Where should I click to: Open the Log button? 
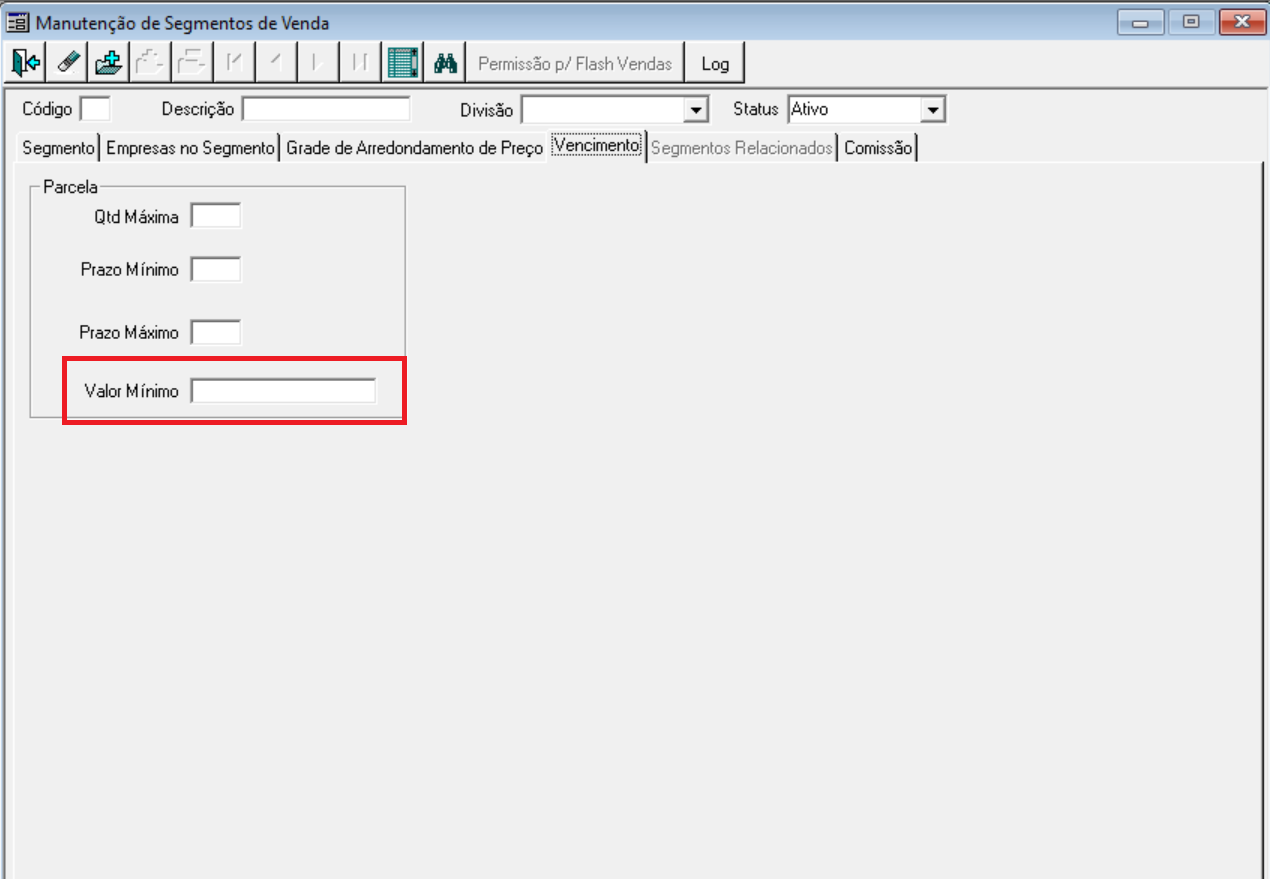point(716,63)
